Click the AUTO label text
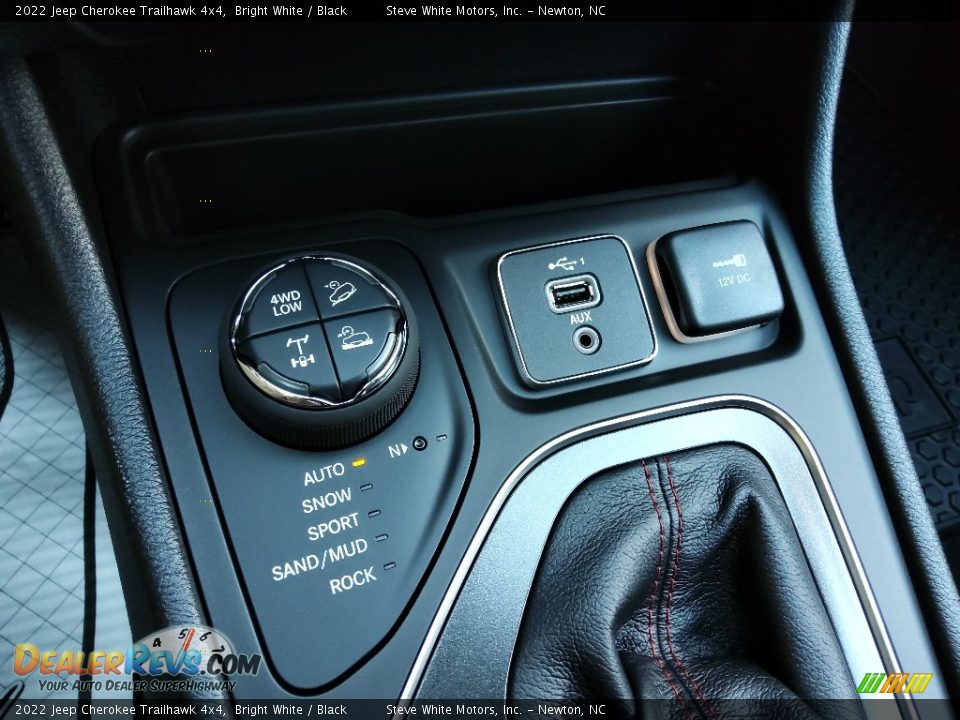 click(324, 474)
